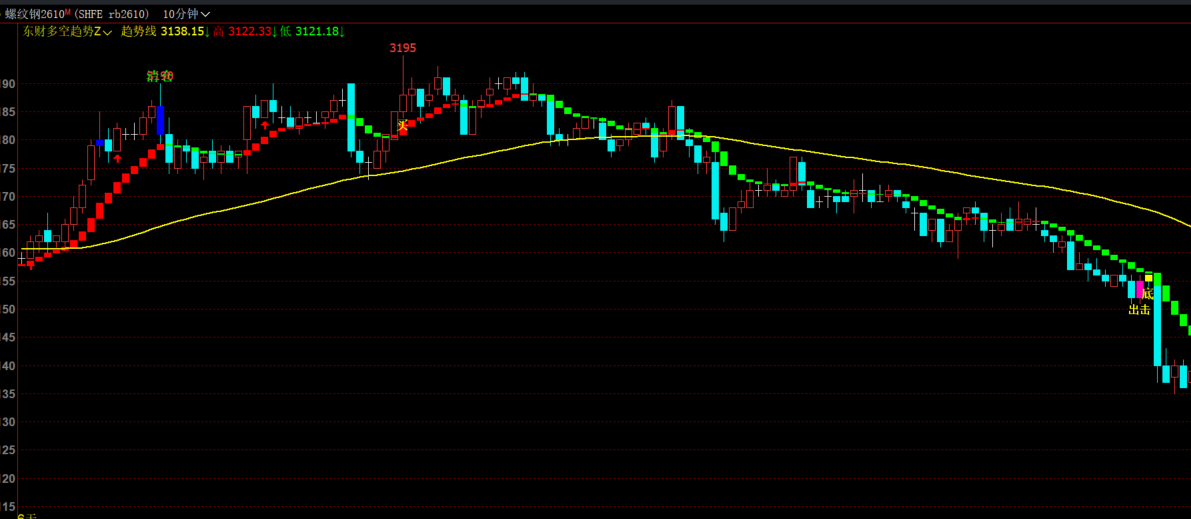Expand the 东财多空趋势Z indicator dropdown

click(67, 31)
